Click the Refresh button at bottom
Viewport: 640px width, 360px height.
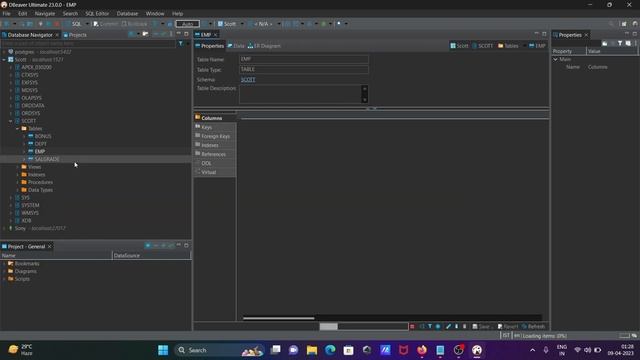coord(533,327)
